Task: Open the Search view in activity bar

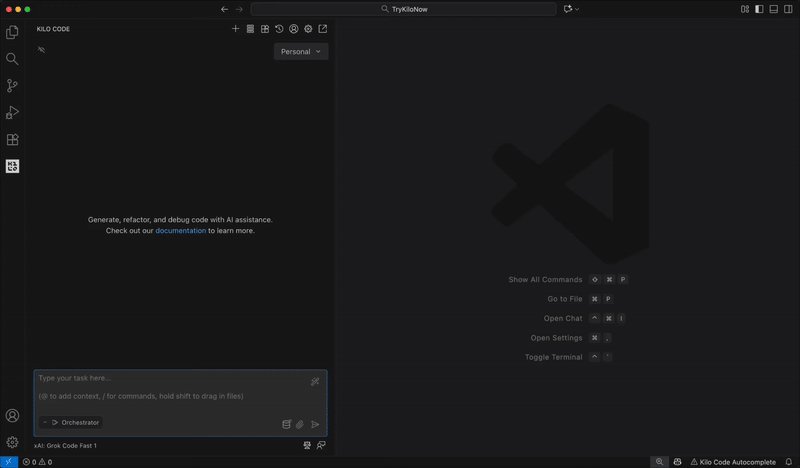Action: click(12, 59)
